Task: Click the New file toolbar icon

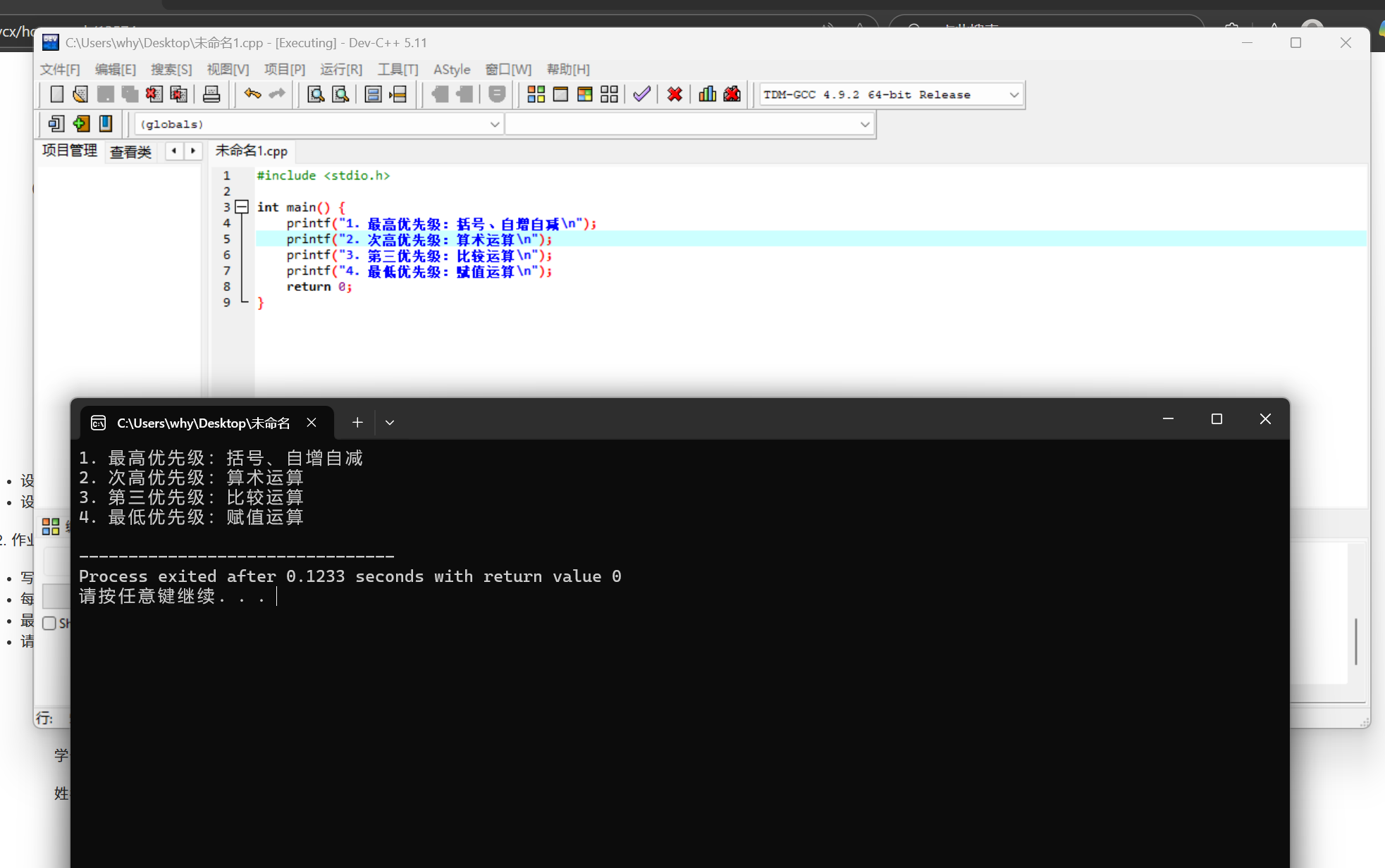Action: coord(57,94)
